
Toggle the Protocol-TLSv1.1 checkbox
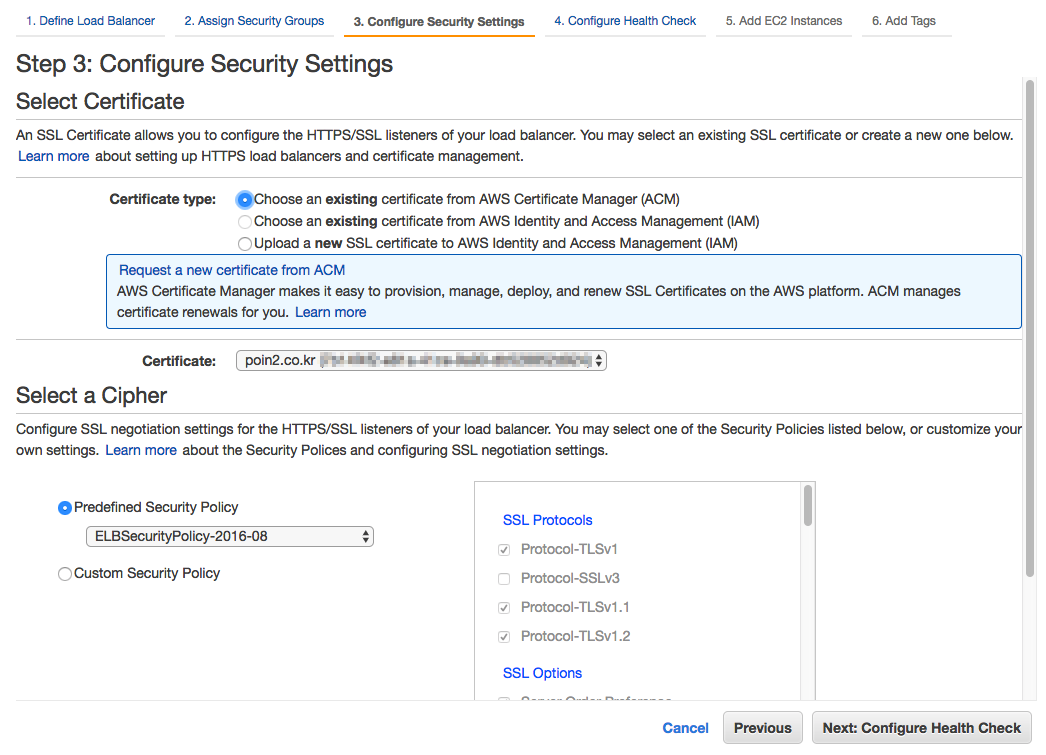click(x=504, y=608)
